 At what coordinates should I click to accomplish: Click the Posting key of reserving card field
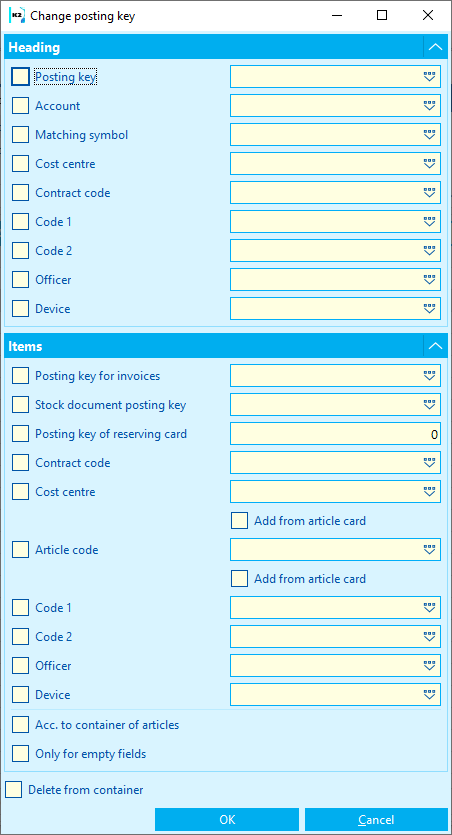click(x=335, y=434)
